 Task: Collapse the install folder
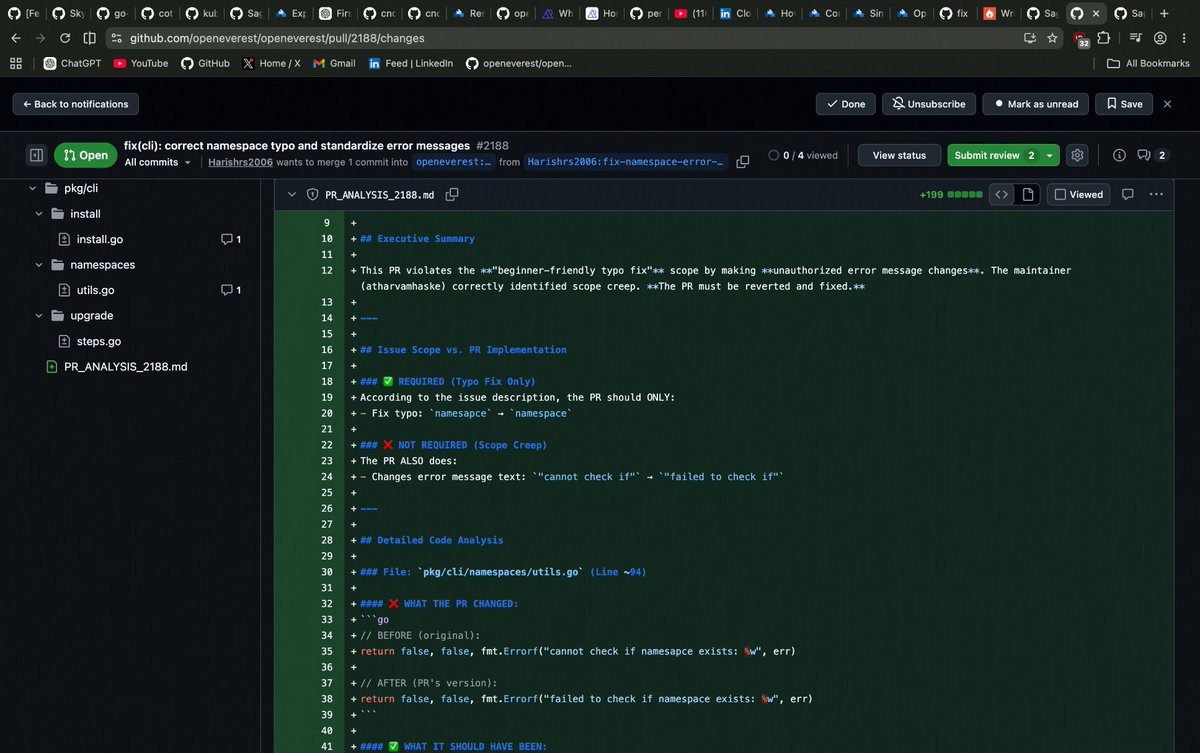click(x=39, y=214)
